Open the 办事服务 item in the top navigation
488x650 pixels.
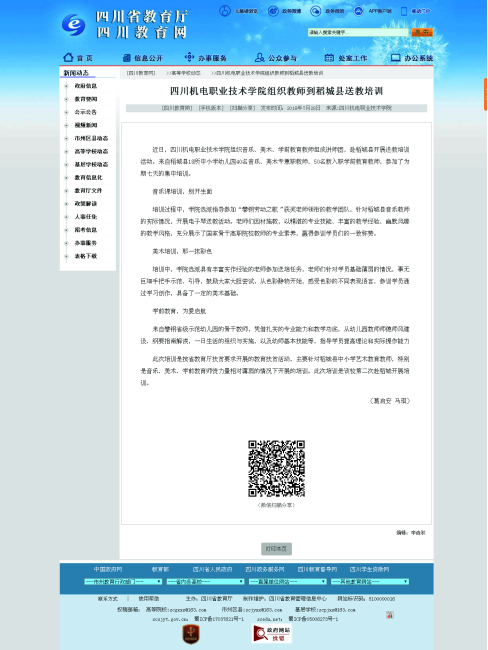[206, 58]
